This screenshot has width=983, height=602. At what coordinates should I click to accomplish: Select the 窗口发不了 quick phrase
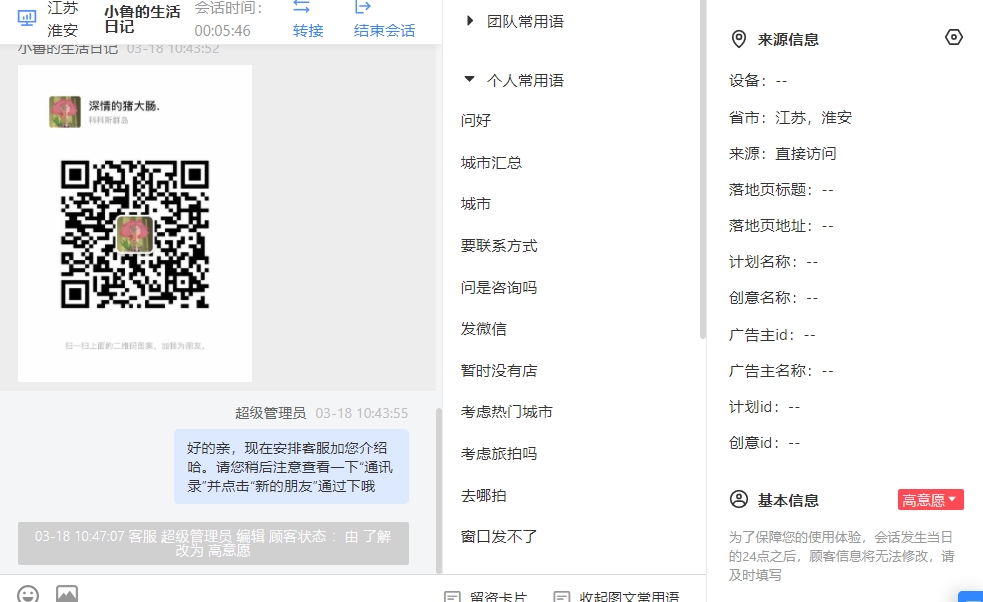tap(499, 537)
